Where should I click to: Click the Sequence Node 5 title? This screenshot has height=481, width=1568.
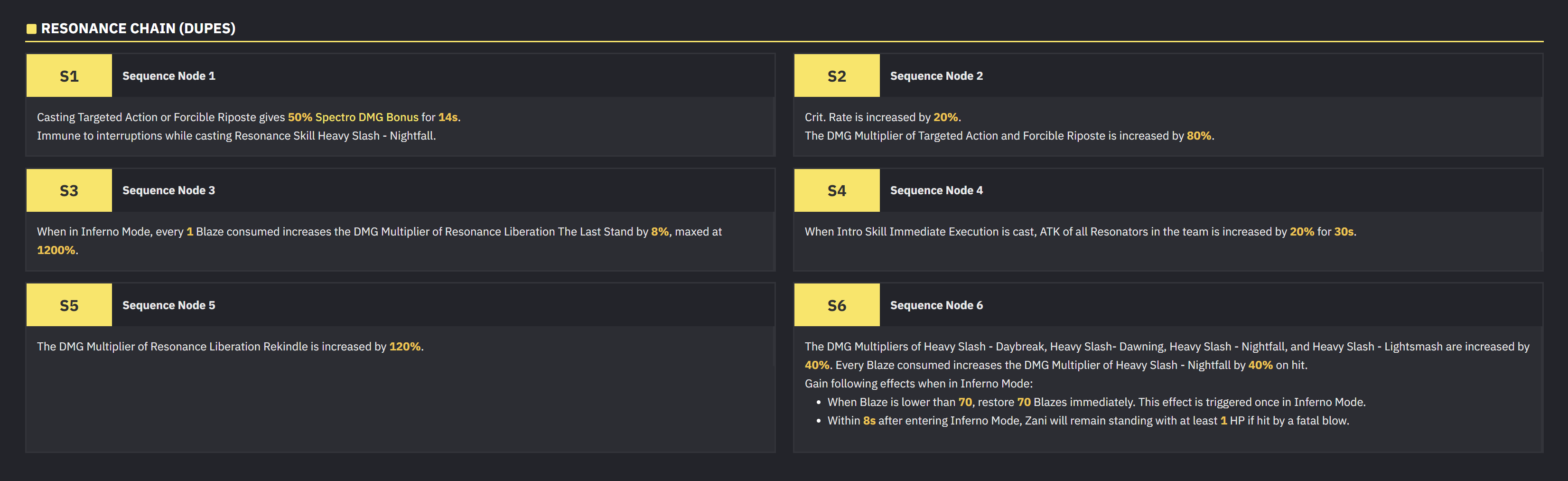coord(168,305)
